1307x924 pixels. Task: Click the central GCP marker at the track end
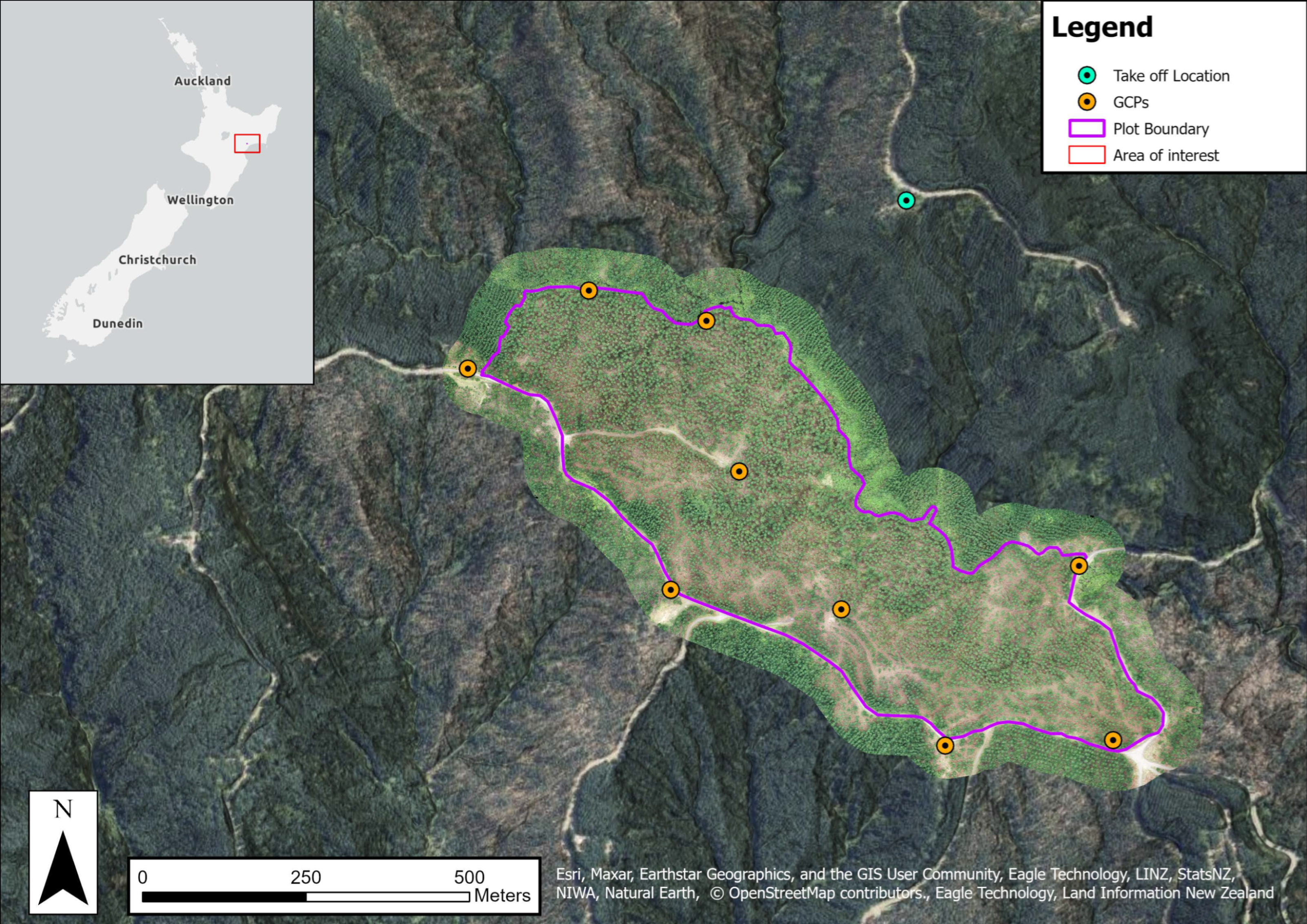[x=739, y=471]
